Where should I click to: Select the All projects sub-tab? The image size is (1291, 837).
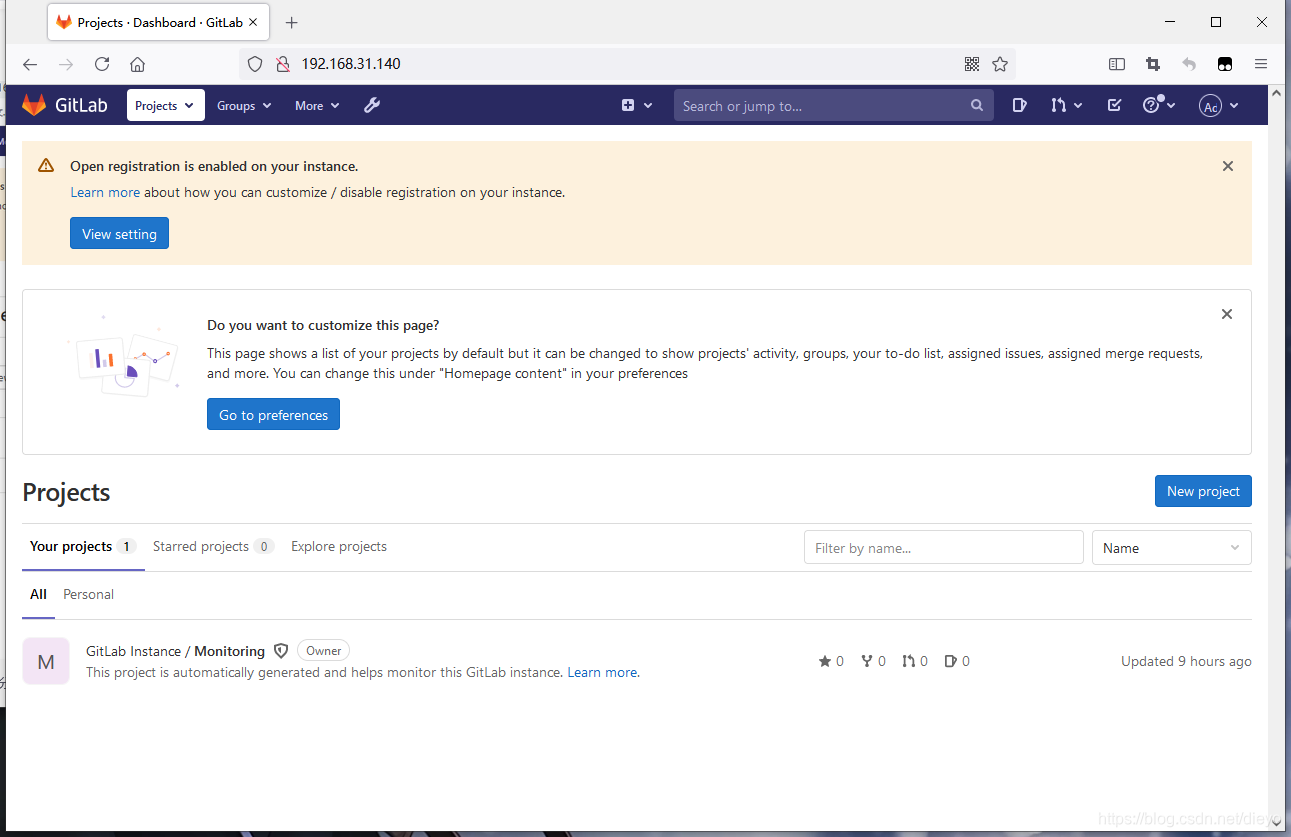[x=38, y=594]
